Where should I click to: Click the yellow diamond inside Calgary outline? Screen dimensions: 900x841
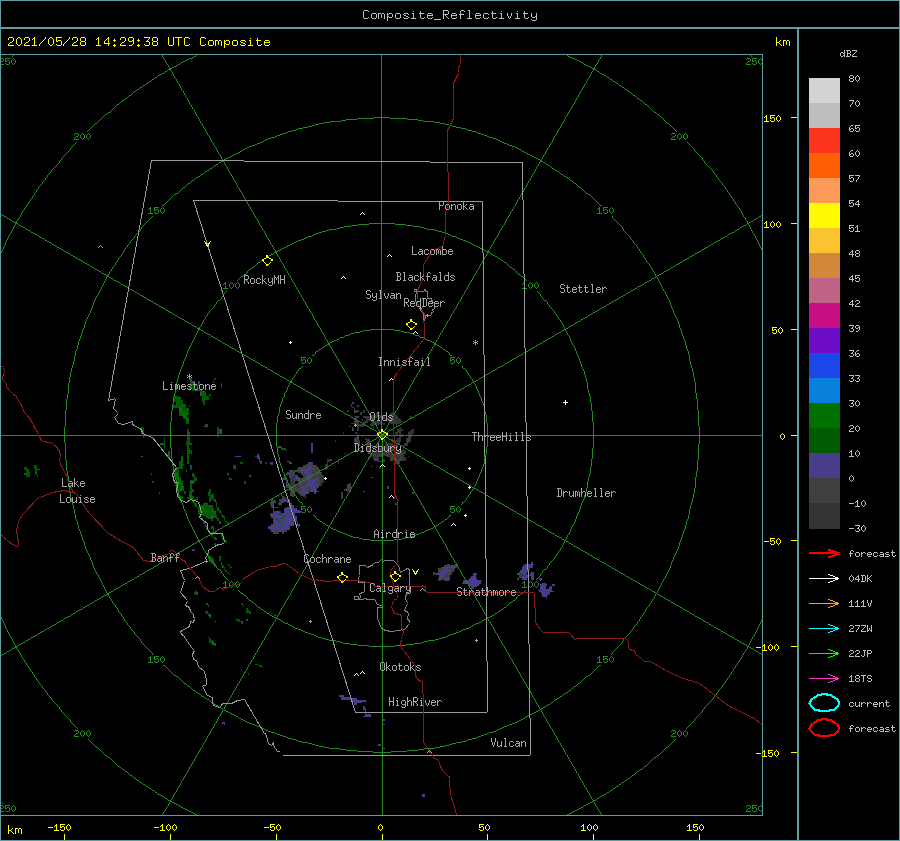[395, 576]
